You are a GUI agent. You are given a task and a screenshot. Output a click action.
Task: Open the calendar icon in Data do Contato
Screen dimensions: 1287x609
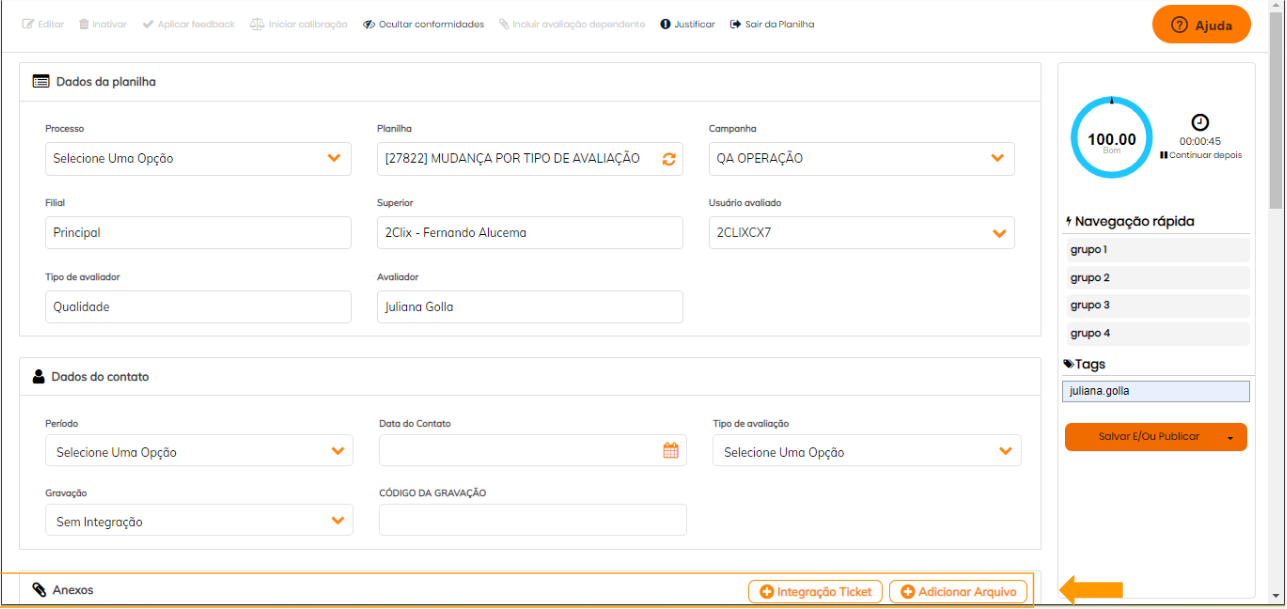671,451
